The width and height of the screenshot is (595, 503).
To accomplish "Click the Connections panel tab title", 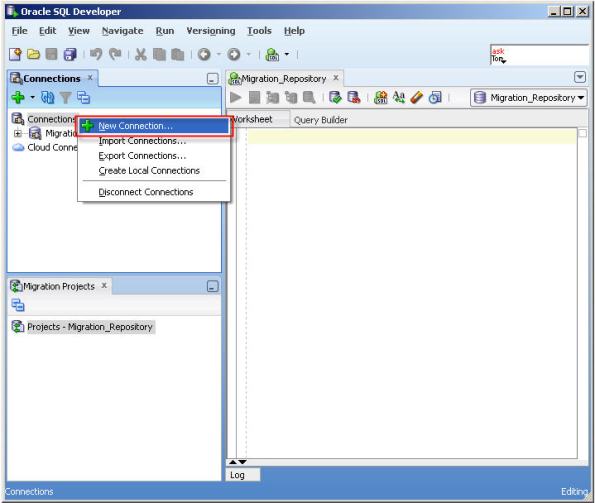I will click(52, 79).
